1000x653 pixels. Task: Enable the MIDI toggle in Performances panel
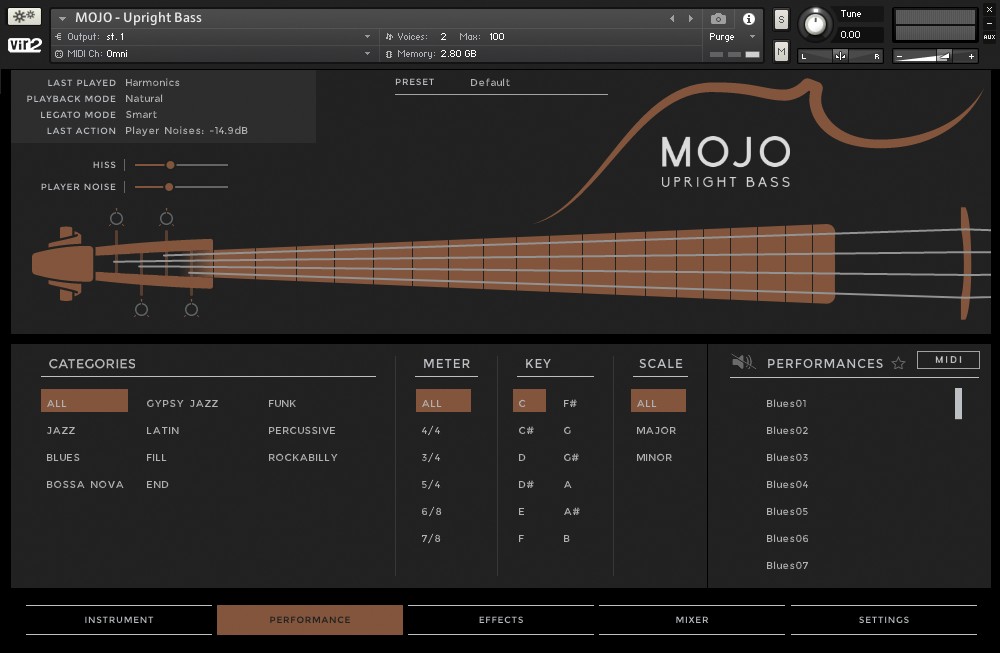(x=948, y=359)
